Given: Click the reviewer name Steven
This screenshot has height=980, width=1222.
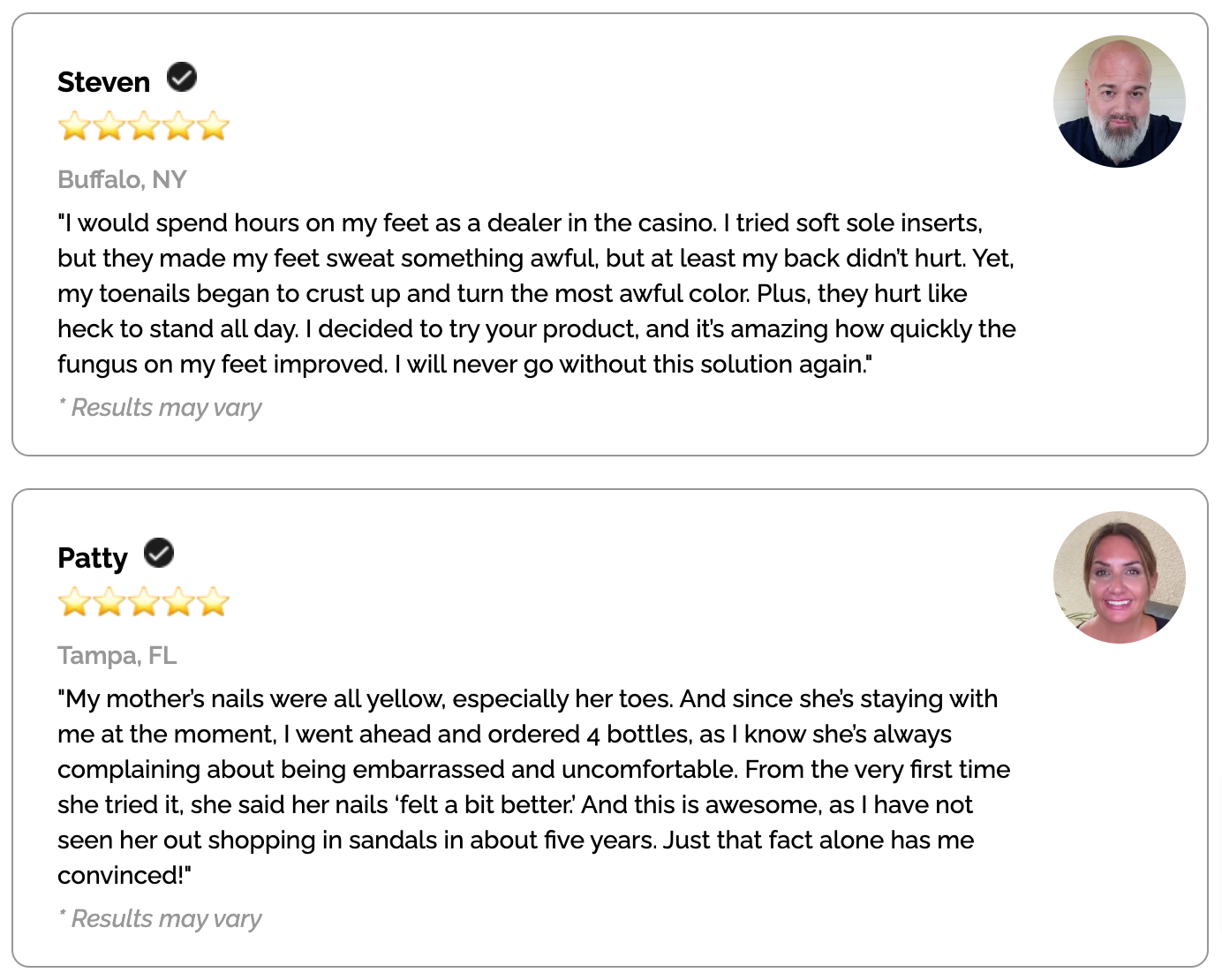Looking at the screenshot, I should (x=103, y=82).
